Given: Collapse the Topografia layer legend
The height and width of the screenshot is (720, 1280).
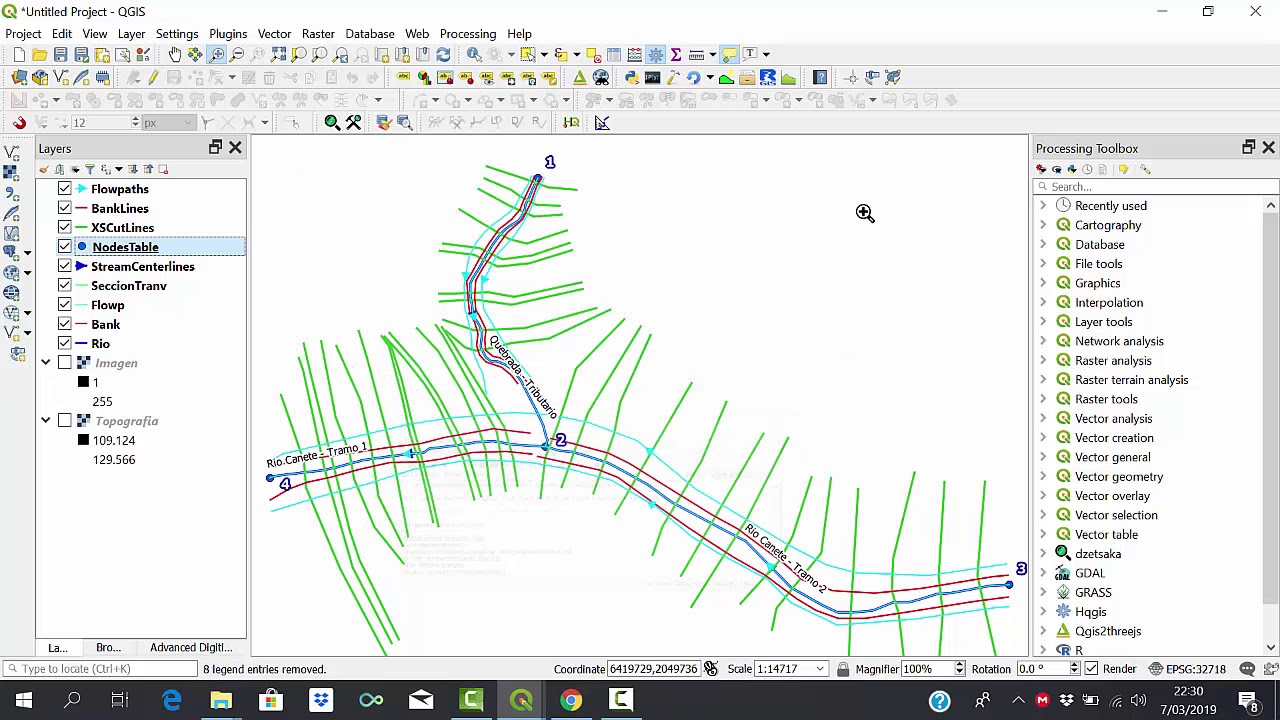Looking at the screenshot, I should pyautogui.click(x=45, y=421).
